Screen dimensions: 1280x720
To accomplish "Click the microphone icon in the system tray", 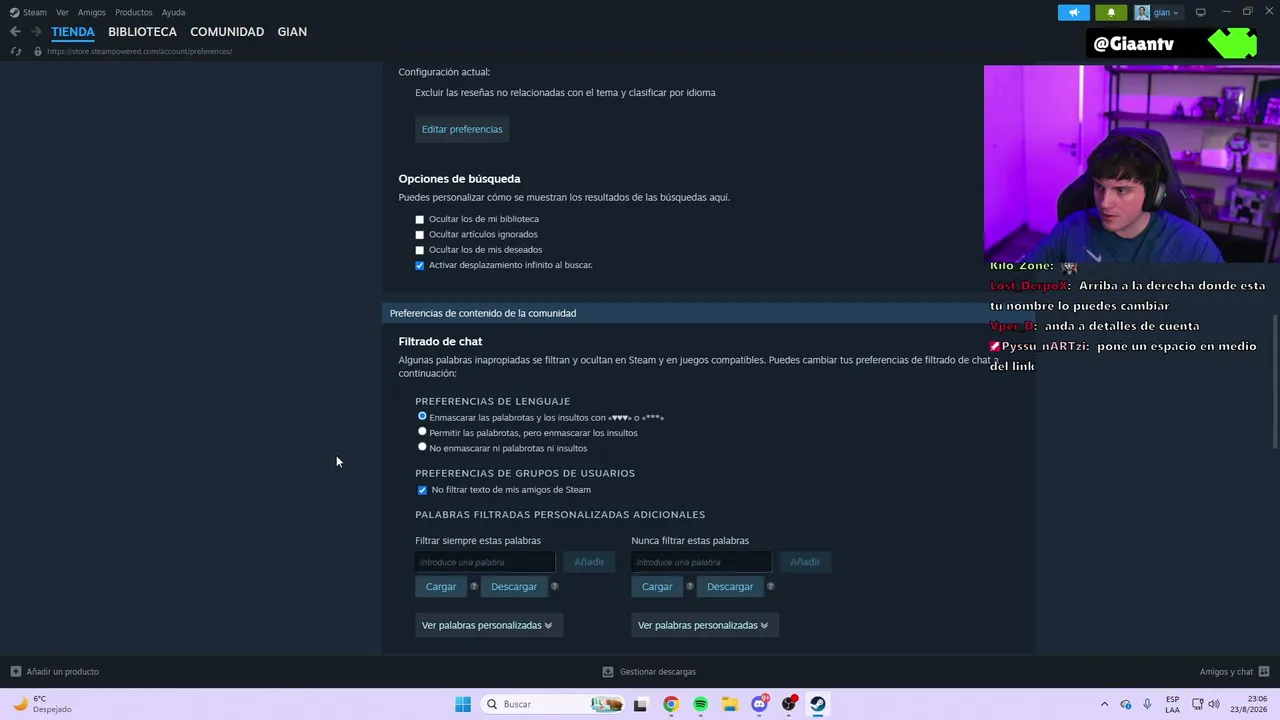I will point(1147,704).
